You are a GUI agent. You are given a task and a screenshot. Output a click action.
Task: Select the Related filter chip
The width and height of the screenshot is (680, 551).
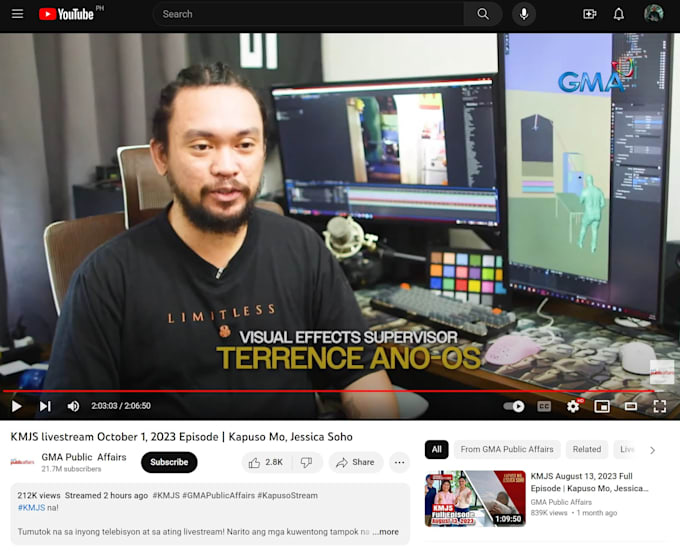[x=587, y=450]
